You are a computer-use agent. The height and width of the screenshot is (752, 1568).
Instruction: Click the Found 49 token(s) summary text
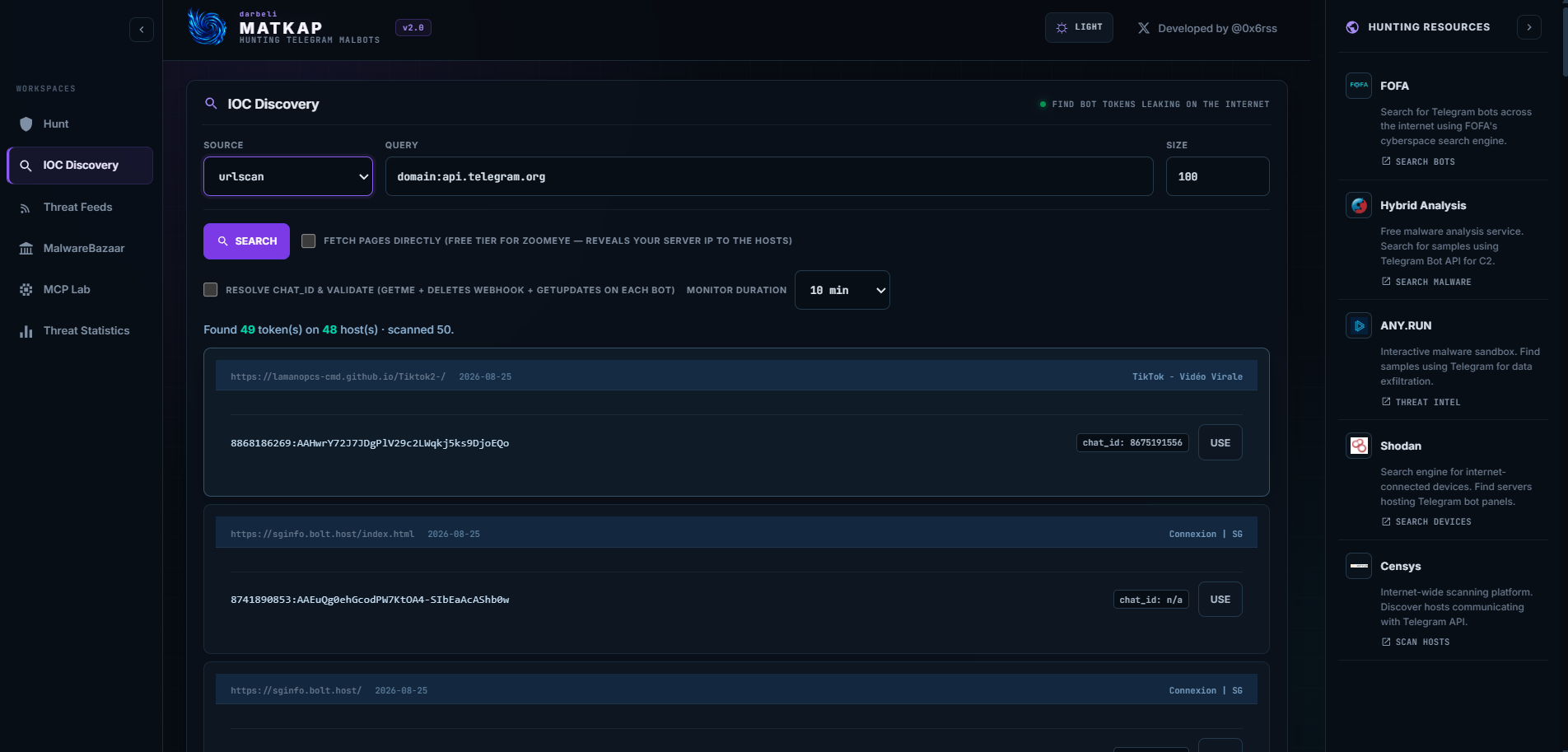pyautogui.click(x=329, y=330)
